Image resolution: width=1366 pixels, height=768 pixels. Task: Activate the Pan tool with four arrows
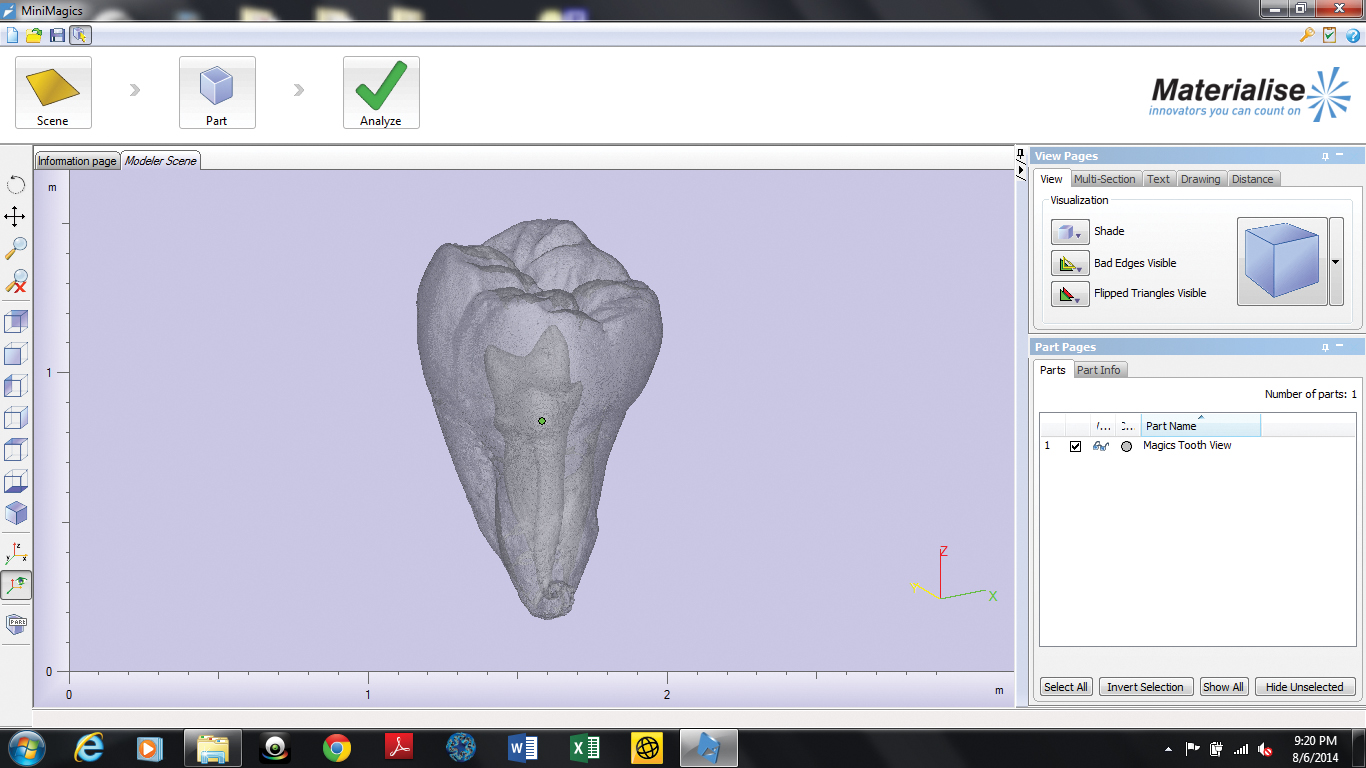(16, 216)
